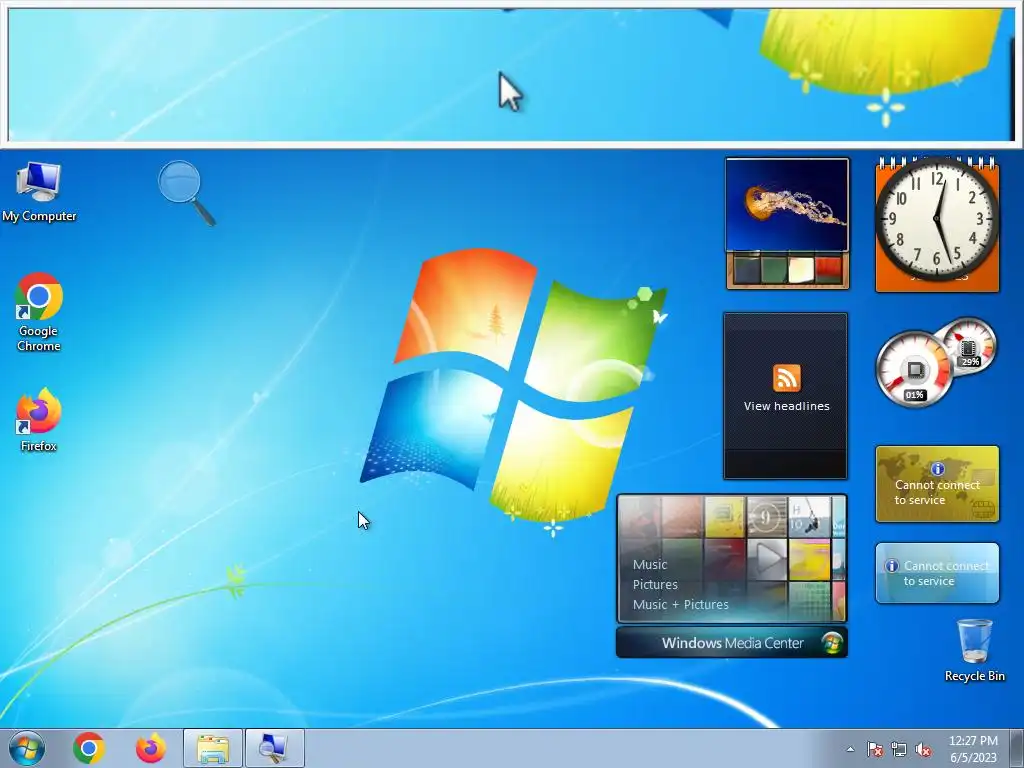The height and width of the screenshot is (768, 1024).
Task: Select the Firefox desktop shortcut
Action: tap(39, 420)
